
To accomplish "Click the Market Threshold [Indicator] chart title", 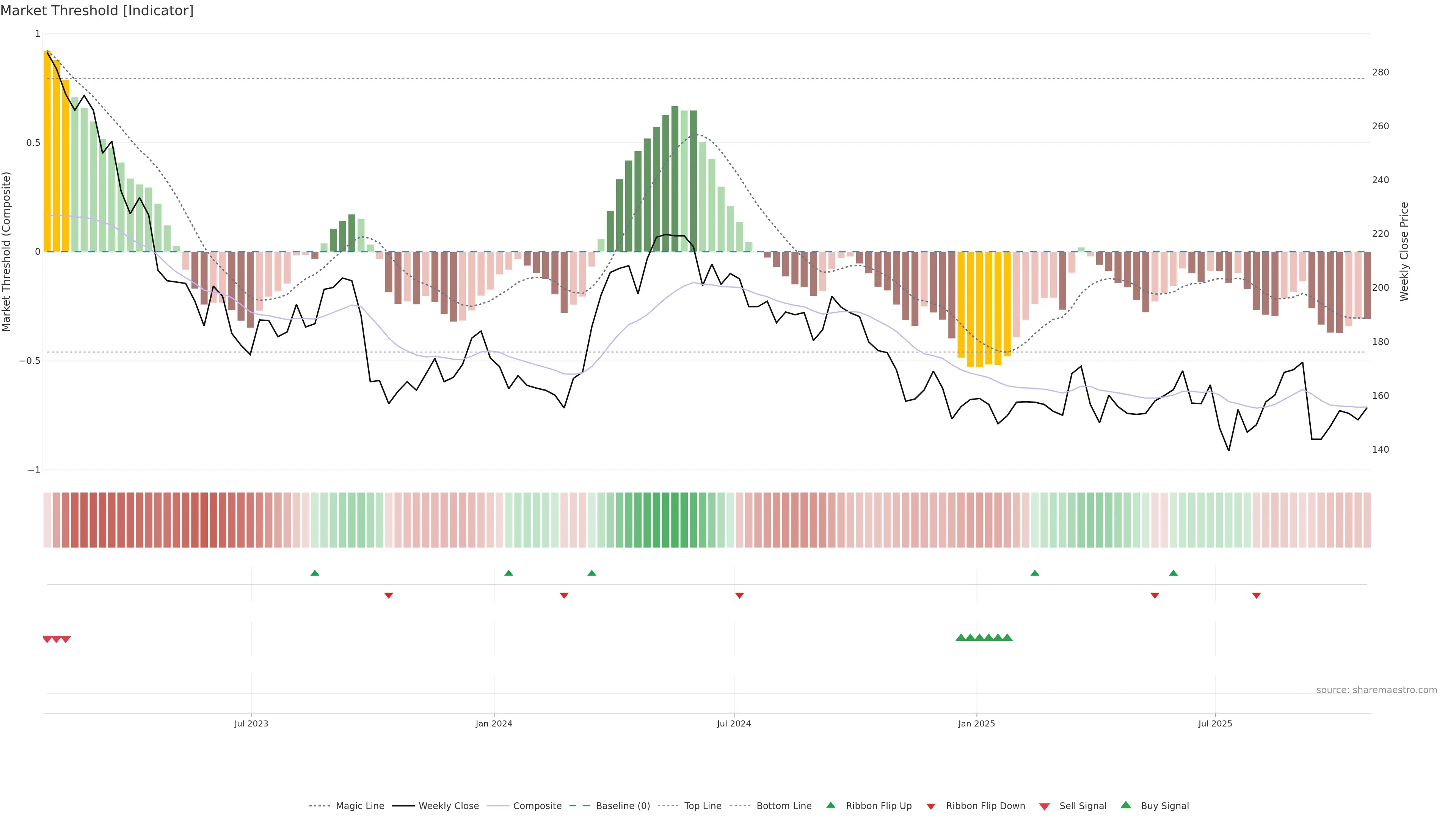I will coord(97,11).
